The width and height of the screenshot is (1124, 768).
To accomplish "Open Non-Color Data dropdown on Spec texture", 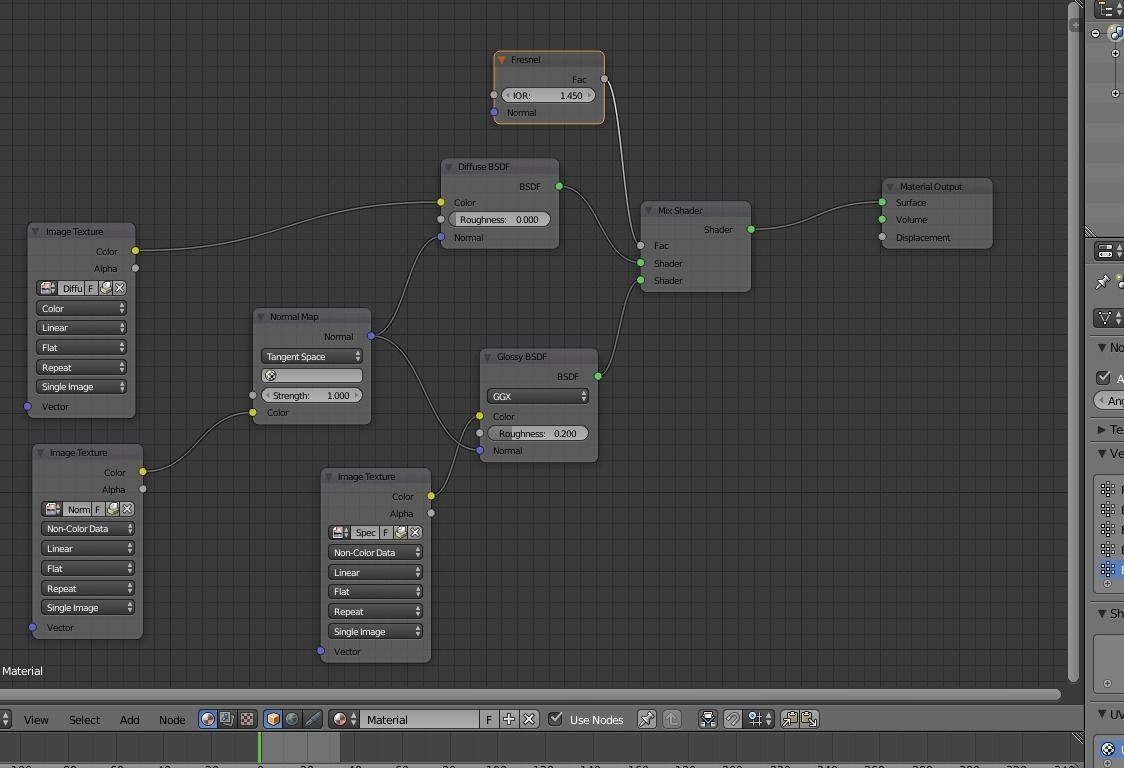I will (x=376, y=553).
